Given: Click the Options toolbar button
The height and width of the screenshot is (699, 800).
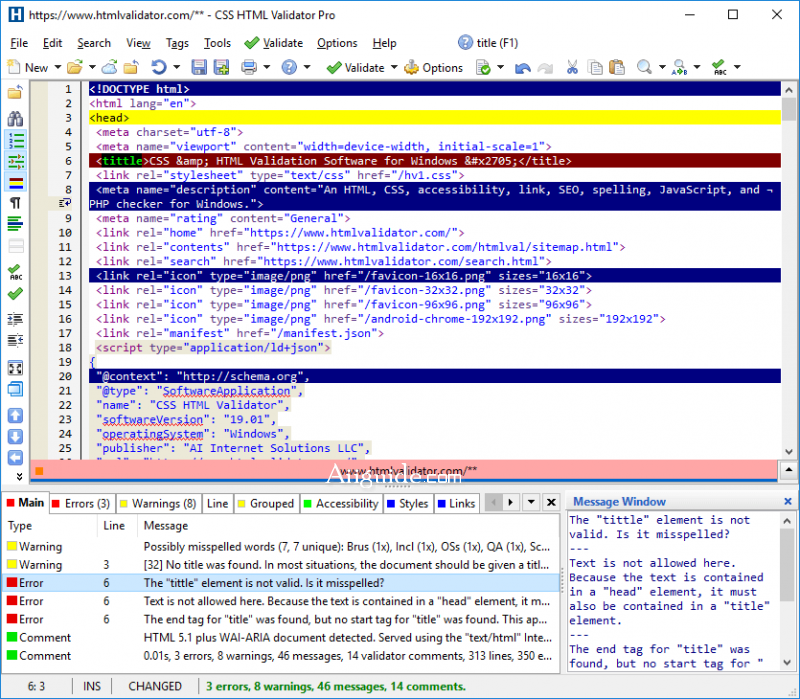Looking at the screenshot, I should (x=434, y=67).
